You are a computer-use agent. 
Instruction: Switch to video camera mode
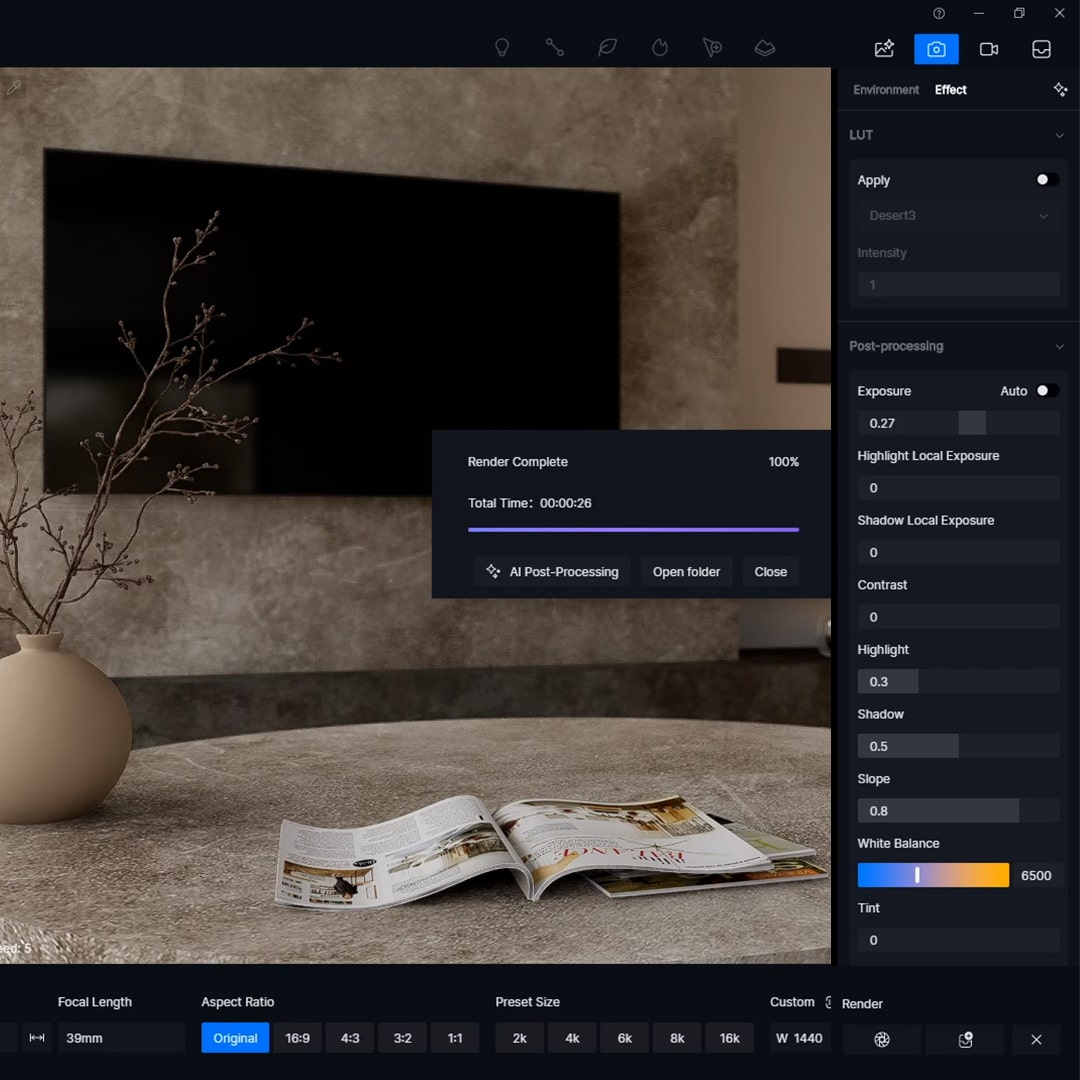[x=989, y=49]
